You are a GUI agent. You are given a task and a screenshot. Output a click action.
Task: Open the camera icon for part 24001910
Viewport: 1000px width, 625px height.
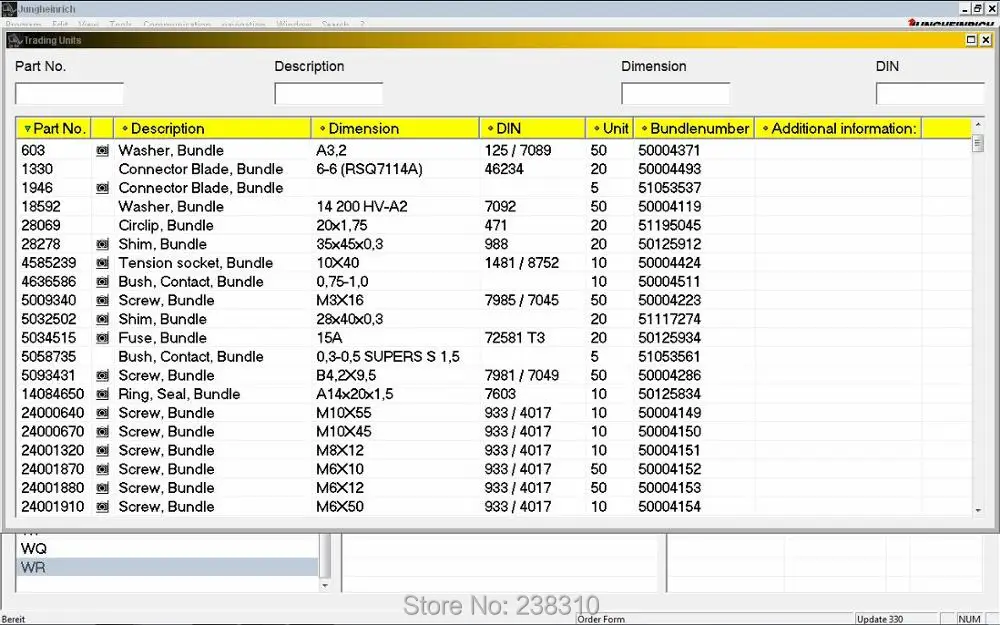(102, 507)
